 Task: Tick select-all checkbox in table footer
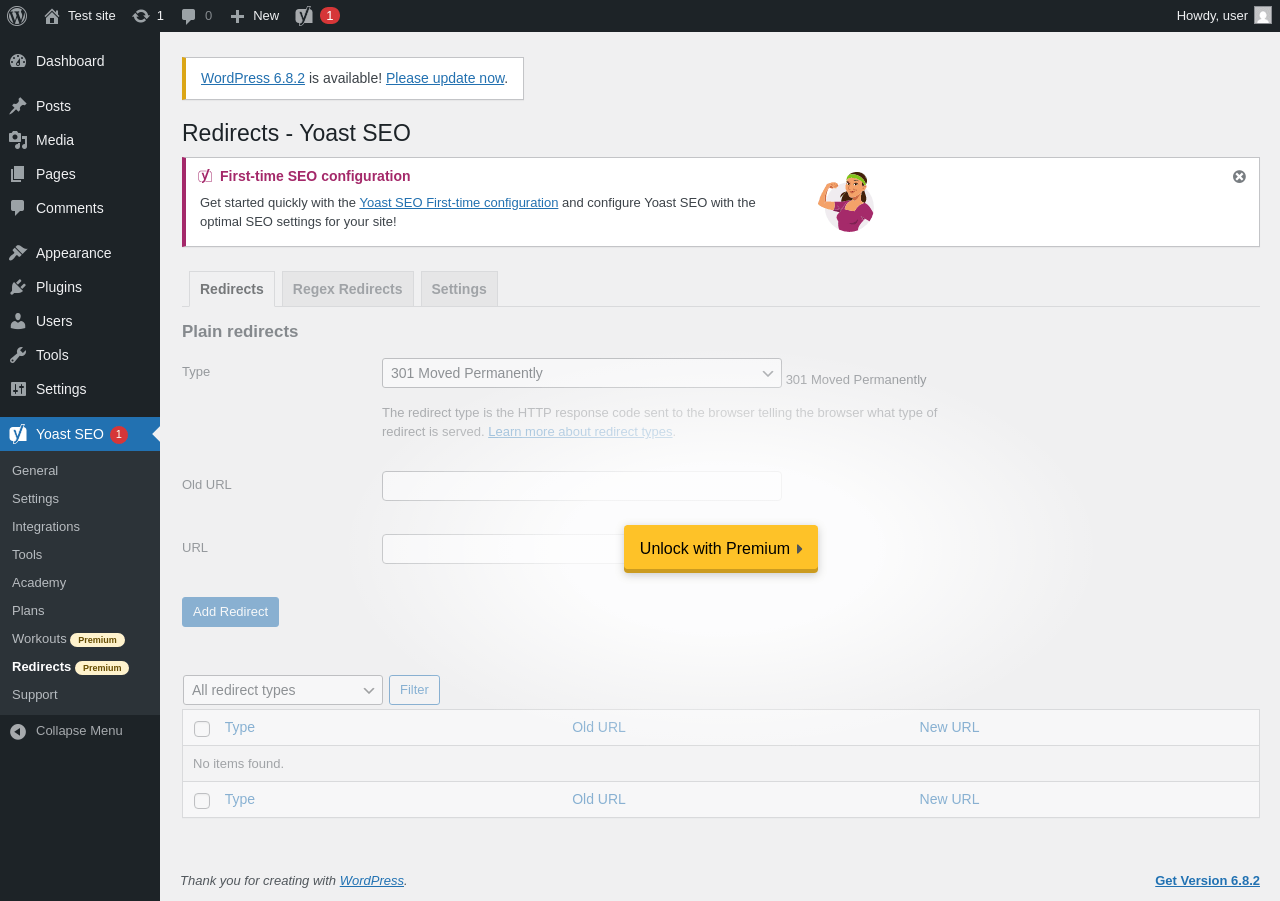point(202,801)
